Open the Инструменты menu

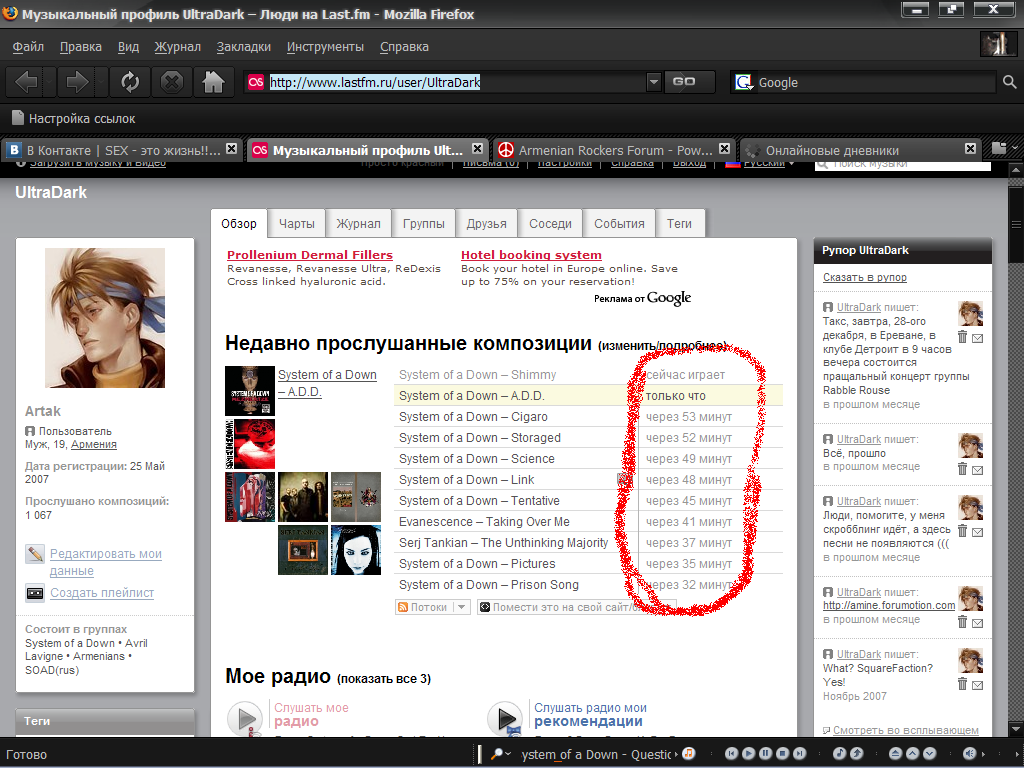(x=325, y=47)
